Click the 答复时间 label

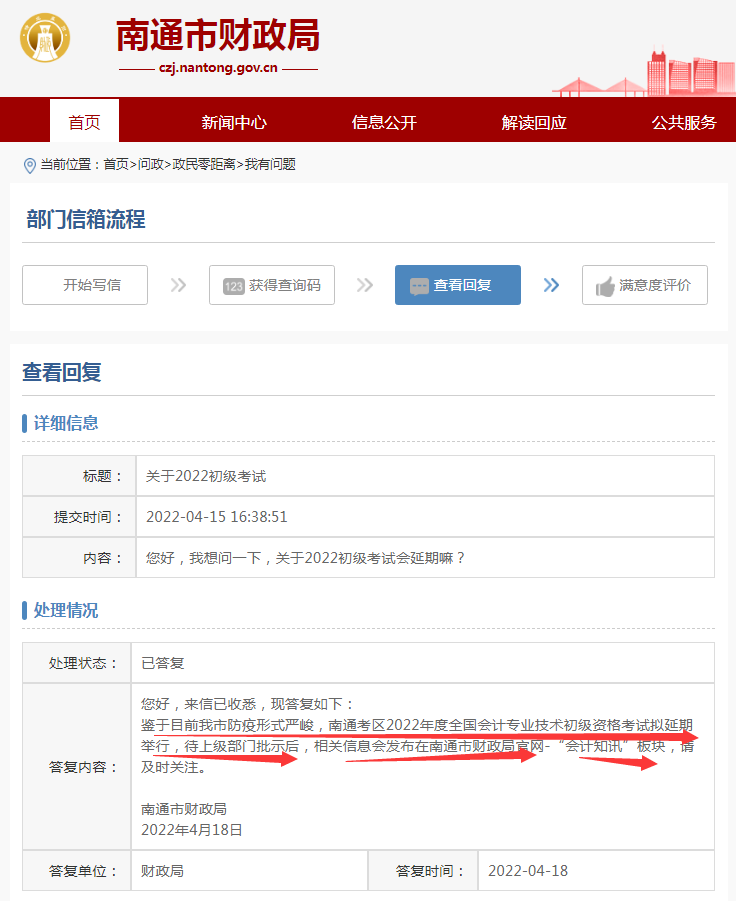(430, 871)
